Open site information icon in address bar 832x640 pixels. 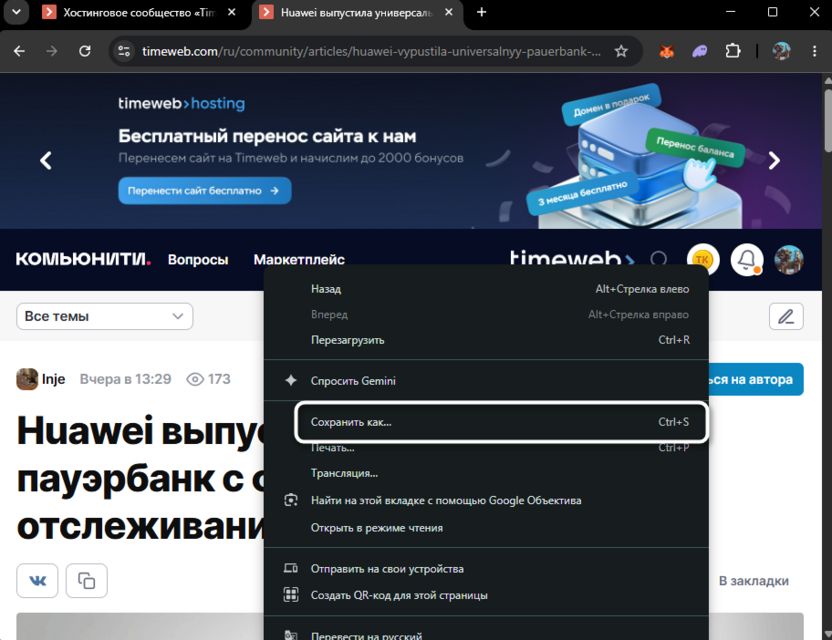tap(124, 51)
